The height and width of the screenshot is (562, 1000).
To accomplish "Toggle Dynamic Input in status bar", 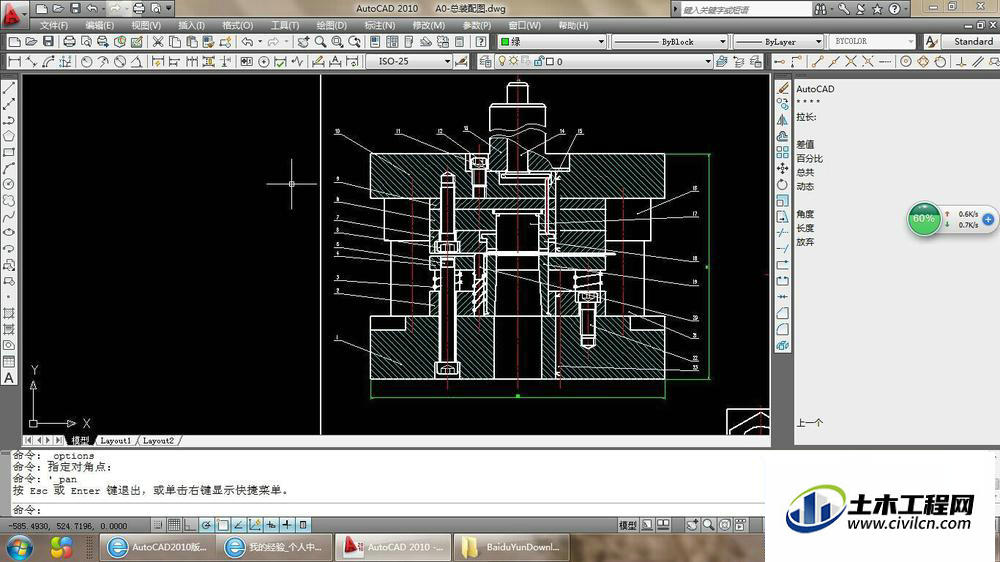I will (x=271, y=525).
